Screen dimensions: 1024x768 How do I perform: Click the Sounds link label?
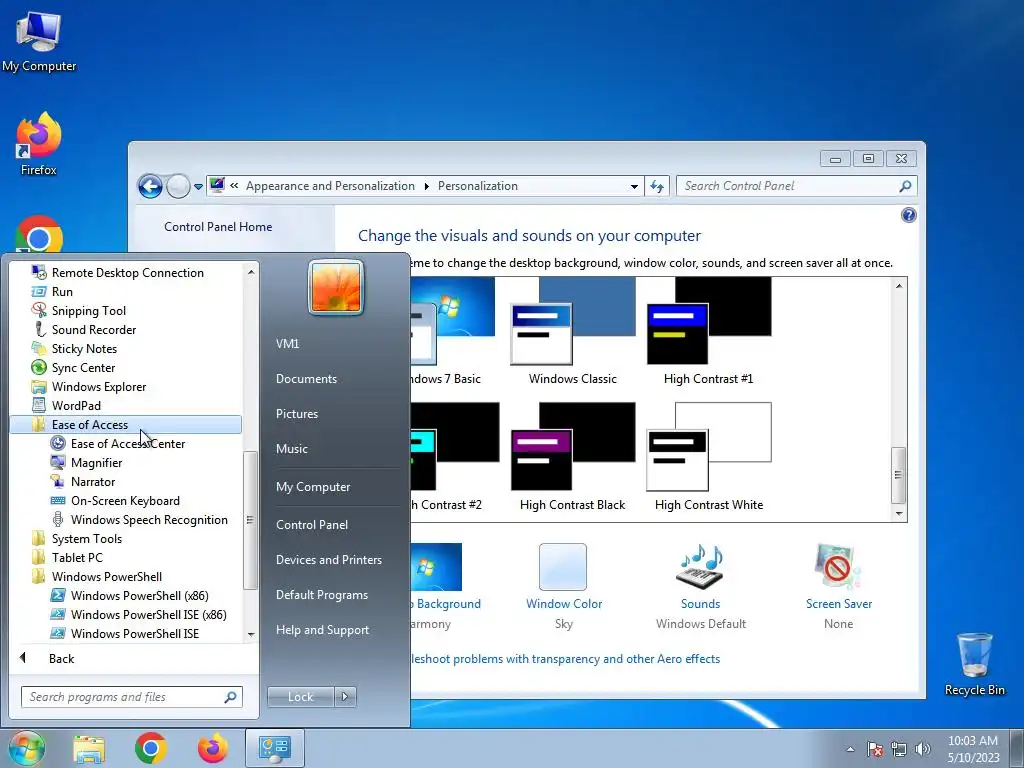pyautogui.click(x=700, y=603)
